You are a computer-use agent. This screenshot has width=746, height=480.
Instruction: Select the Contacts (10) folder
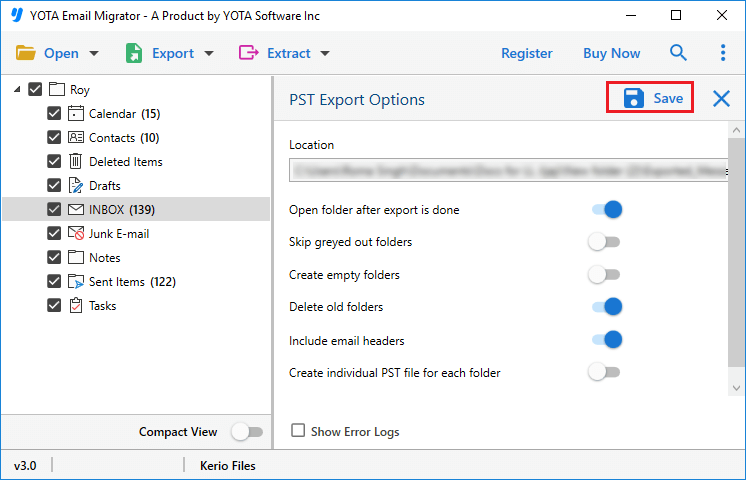coord(124,137)
